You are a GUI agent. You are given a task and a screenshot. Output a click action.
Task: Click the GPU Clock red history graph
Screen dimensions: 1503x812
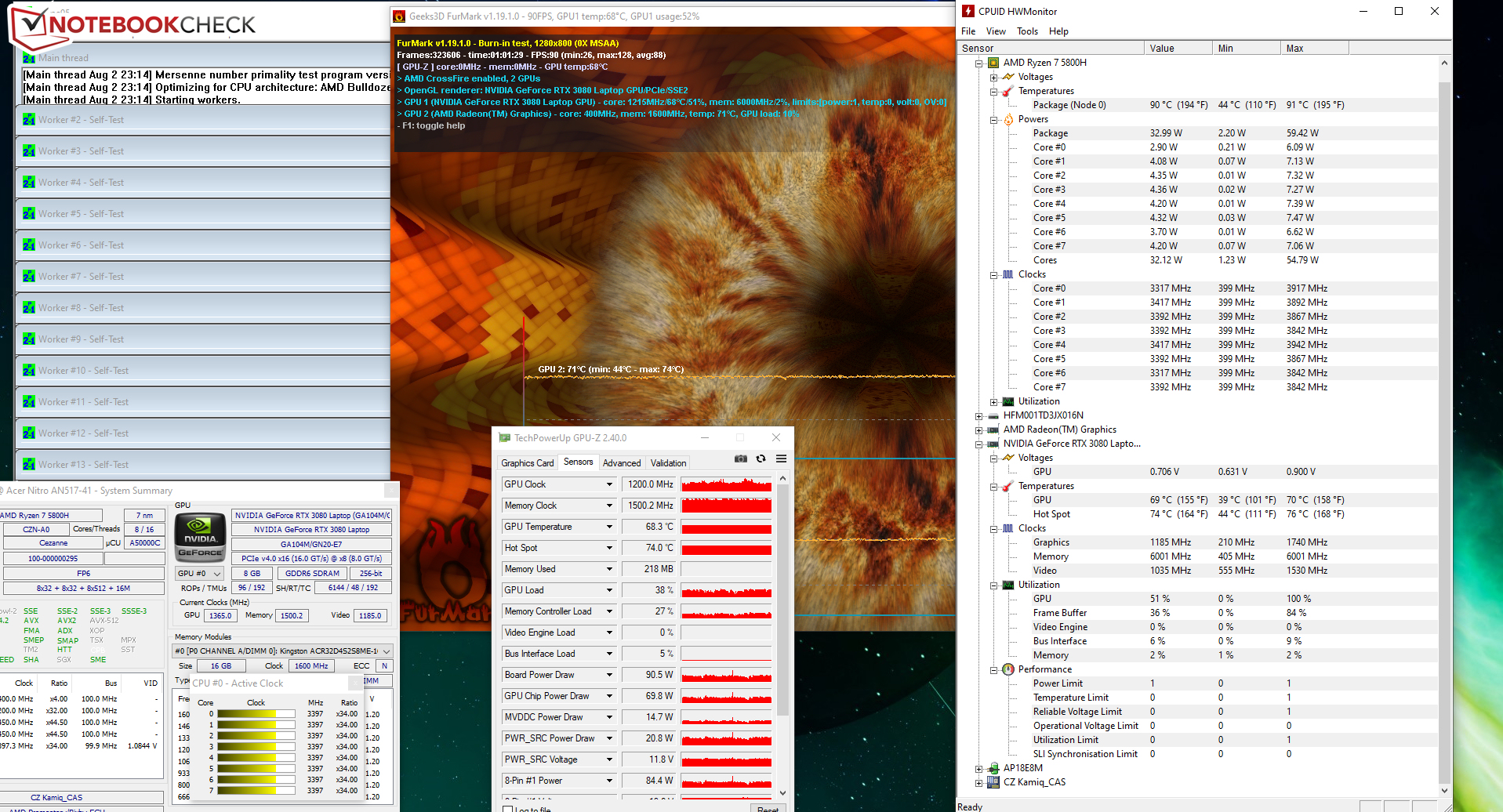pyautogui.click(x=726, y=484)
